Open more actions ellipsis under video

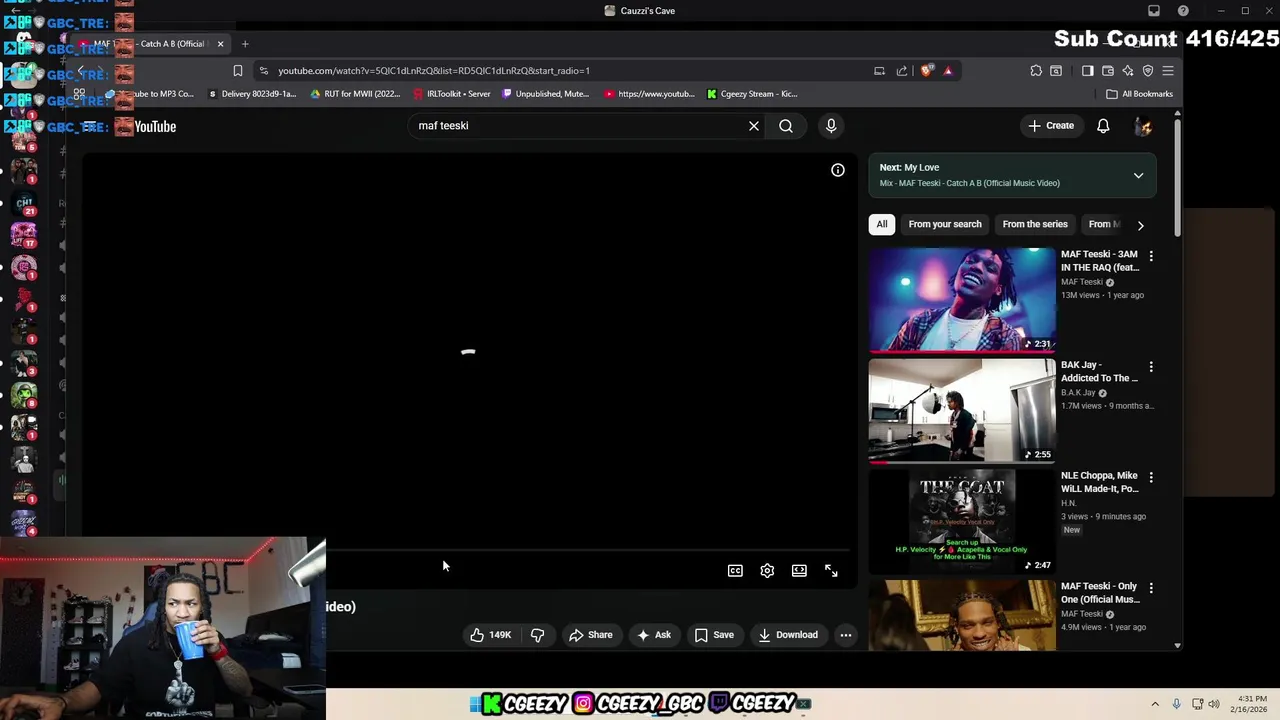846,635
